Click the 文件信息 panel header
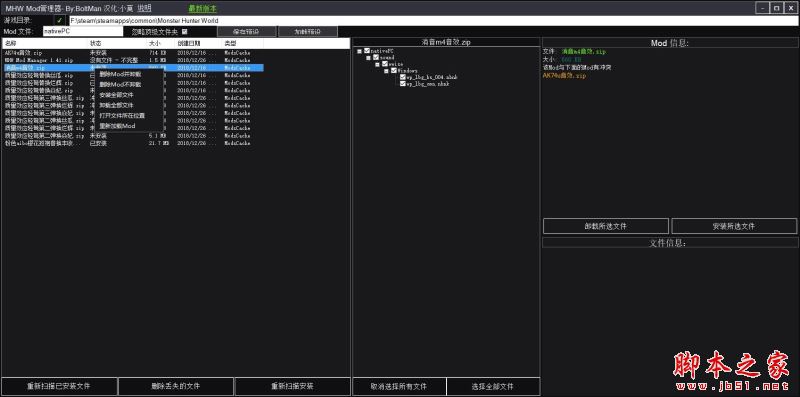 pos(669,242)
